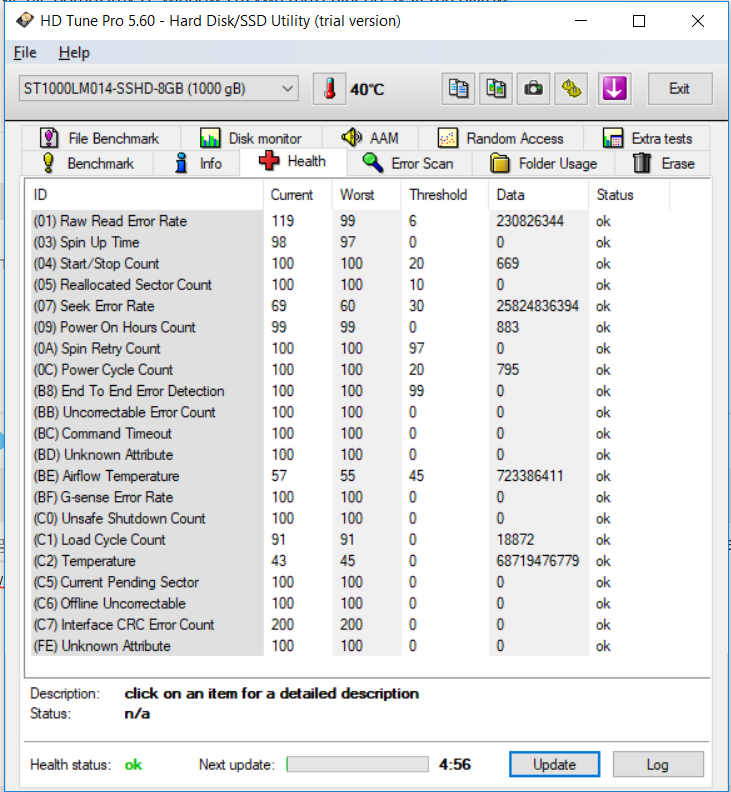Screen dimensions: 731x792
Task: Switch to the Benchmark tab
Action: point(87,163)
